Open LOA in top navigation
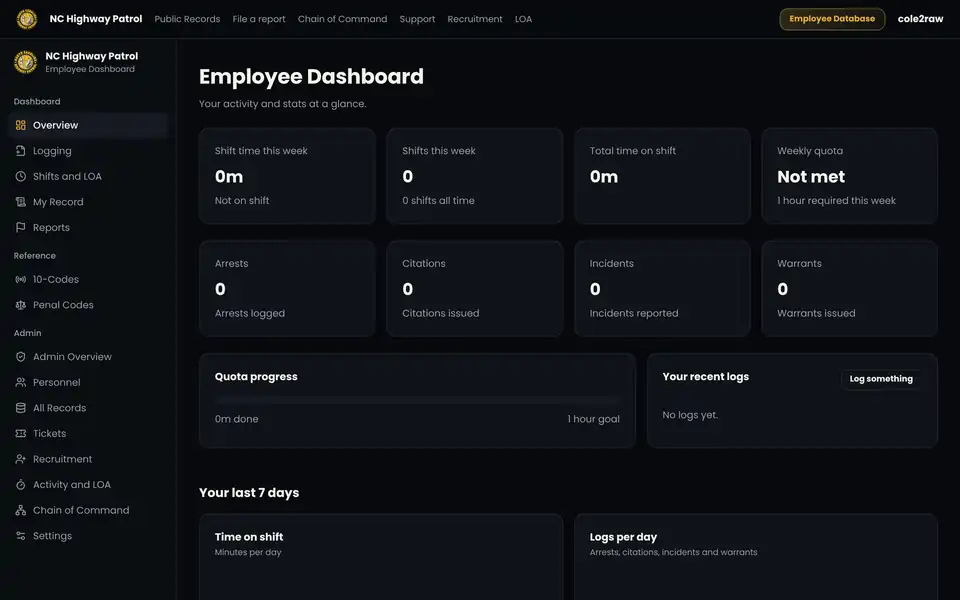This screenshot has height=600, width=960. click(523, 19)
